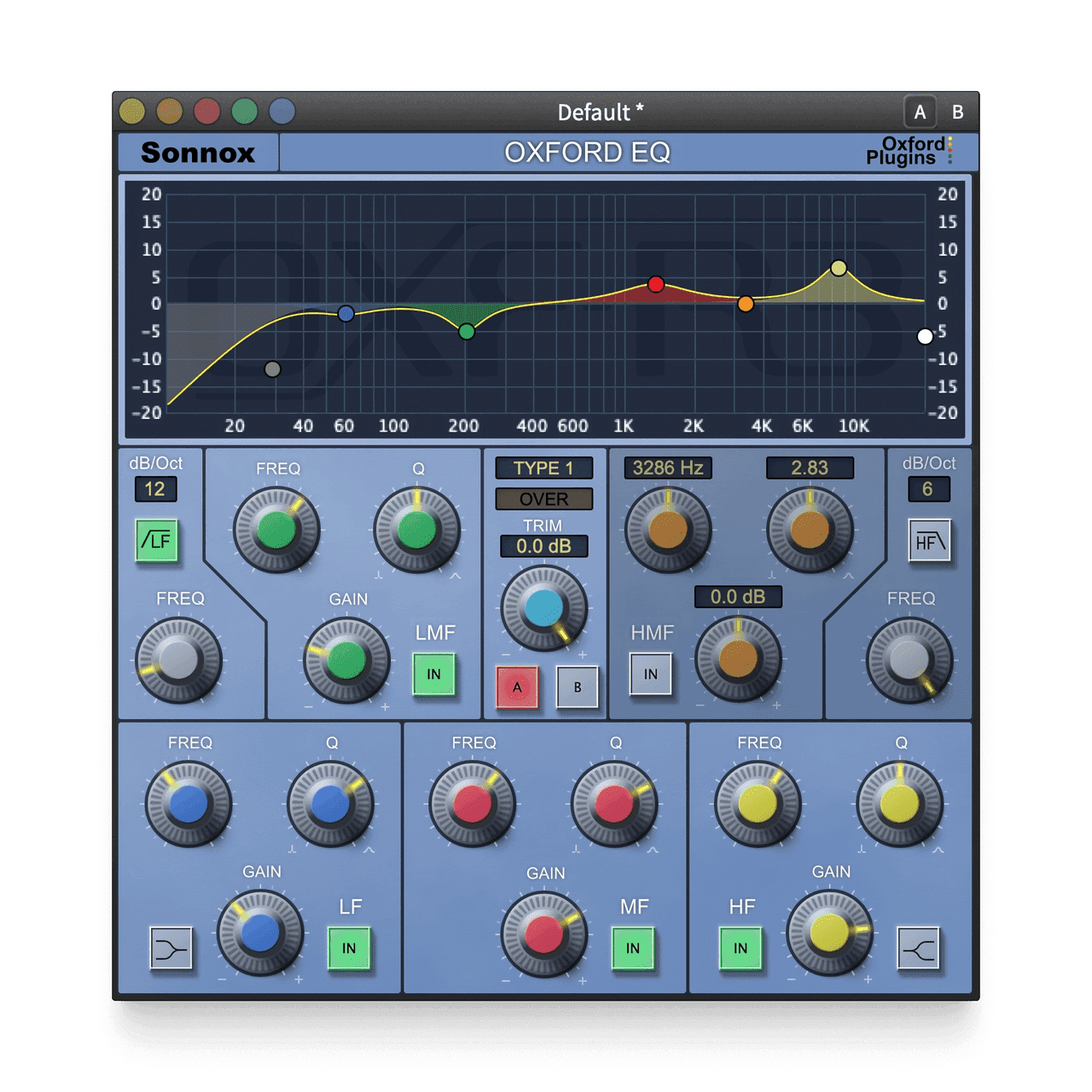Toggle the HMF band IN switch
Screen dimensions: 1092x1092
tap(651, 673)
